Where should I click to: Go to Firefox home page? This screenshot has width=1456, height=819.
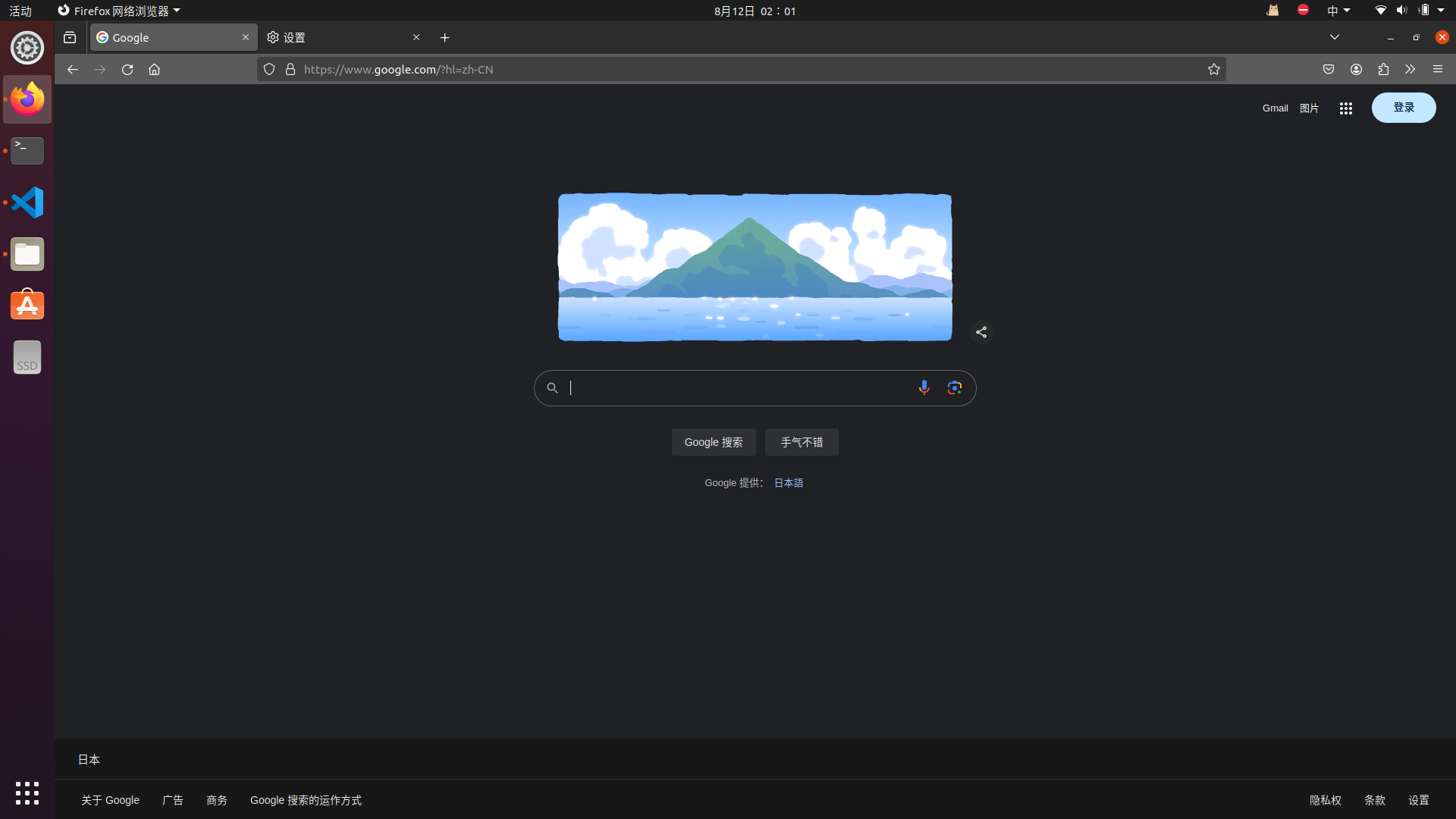click(x=155, y=69)
